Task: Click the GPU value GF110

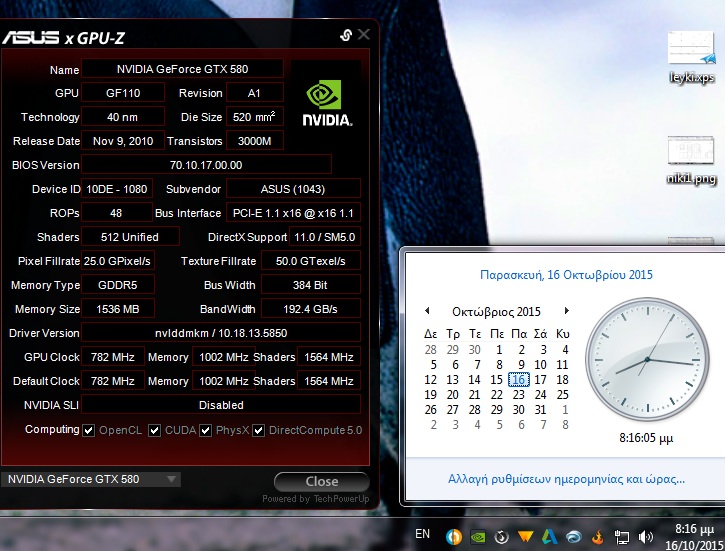Action: point(123,93)
